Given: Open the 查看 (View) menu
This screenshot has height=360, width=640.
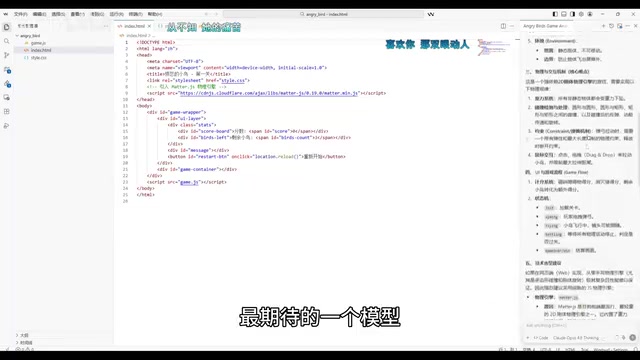Looking at the screenshot, I should (78, 14).
